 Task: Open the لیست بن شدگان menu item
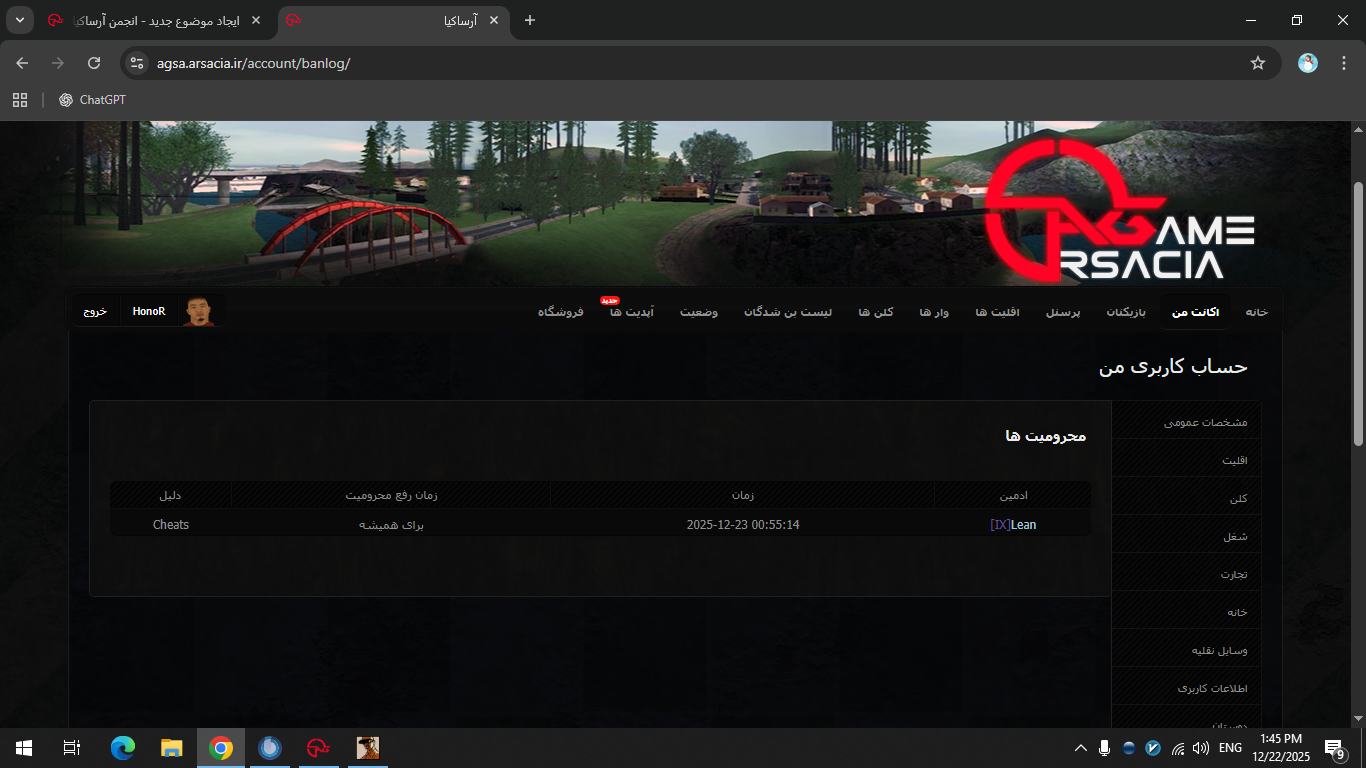788,312
